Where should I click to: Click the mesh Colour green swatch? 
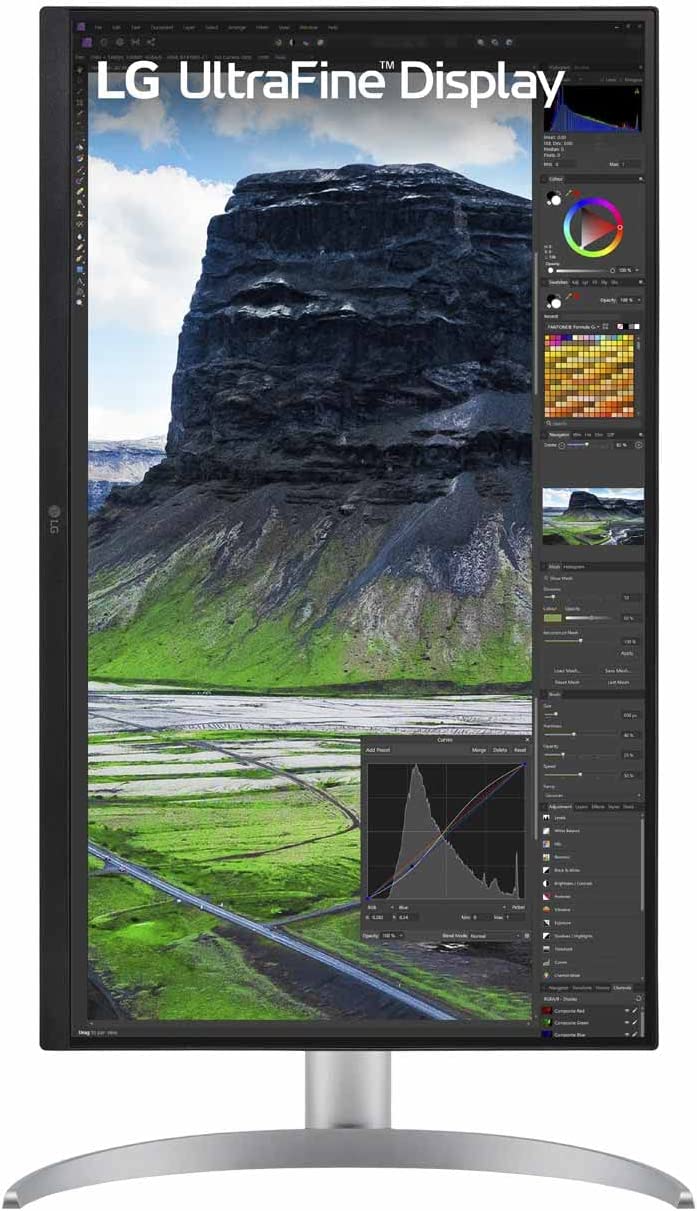552,618
